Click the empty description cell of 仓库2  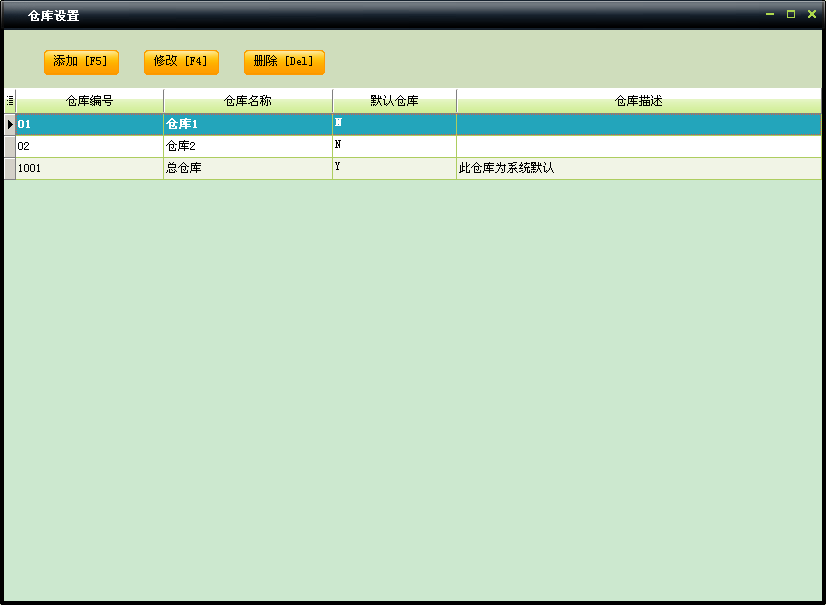(x=639, y=147)
